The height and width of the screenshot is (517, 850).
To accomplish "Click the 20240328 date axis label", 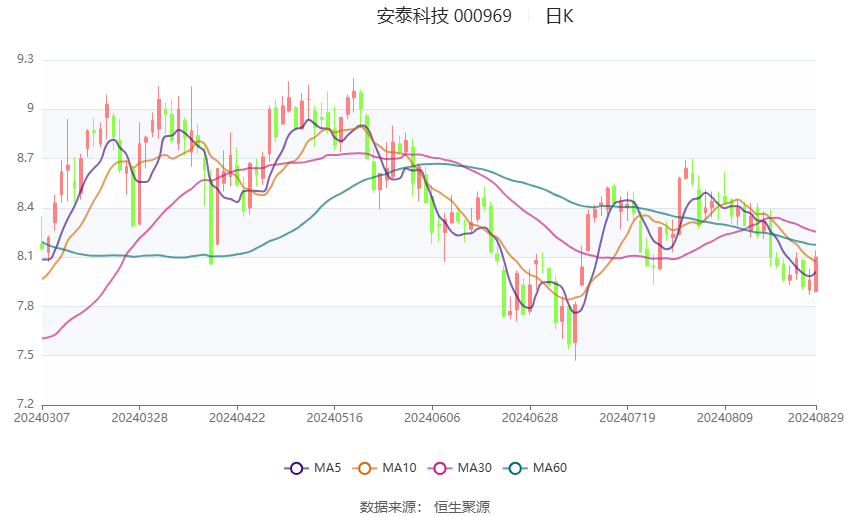I will (139, 418).
